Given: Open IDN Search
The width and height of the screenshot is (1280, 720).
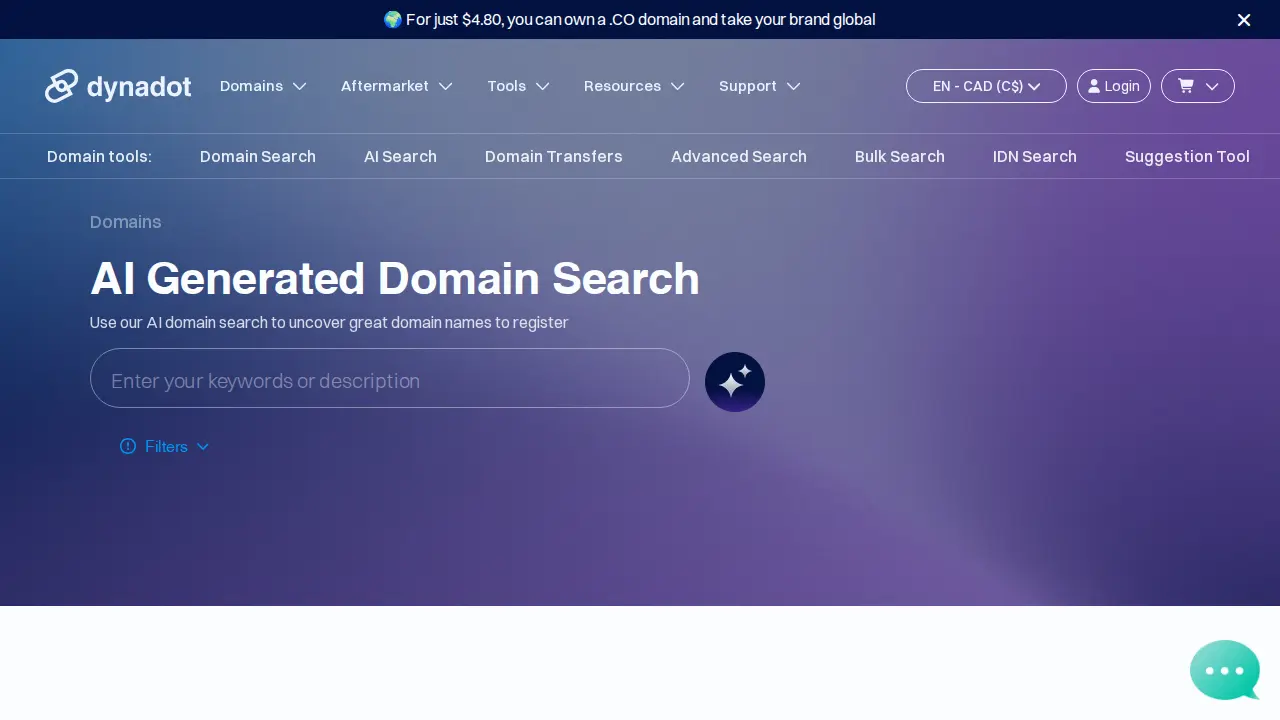Looking at the screenshot, I should [1035, 156].
